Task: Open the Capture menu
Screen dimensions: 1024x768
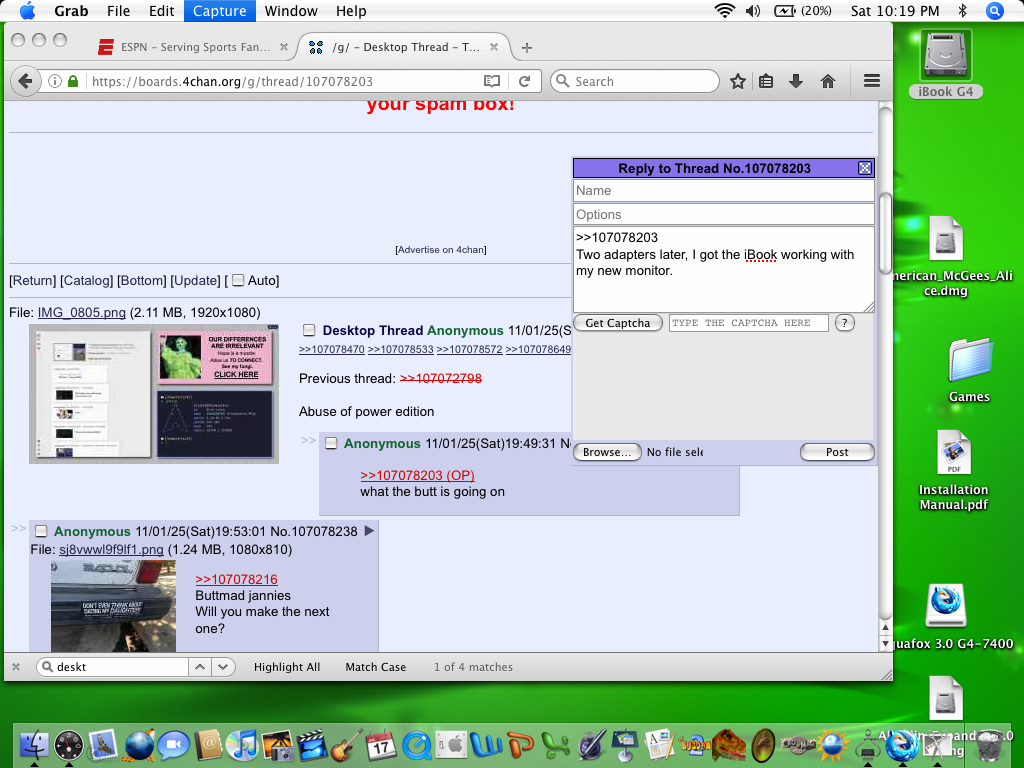Action: click(219, 10)
